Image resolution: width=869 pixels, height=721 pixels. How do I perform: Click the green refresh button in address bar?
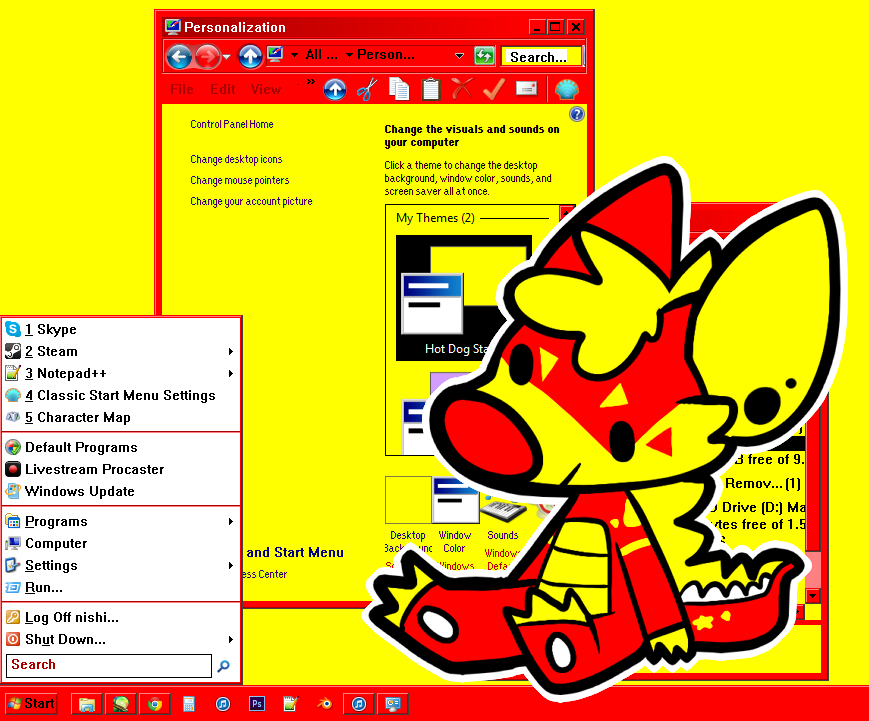click(484, 56)
